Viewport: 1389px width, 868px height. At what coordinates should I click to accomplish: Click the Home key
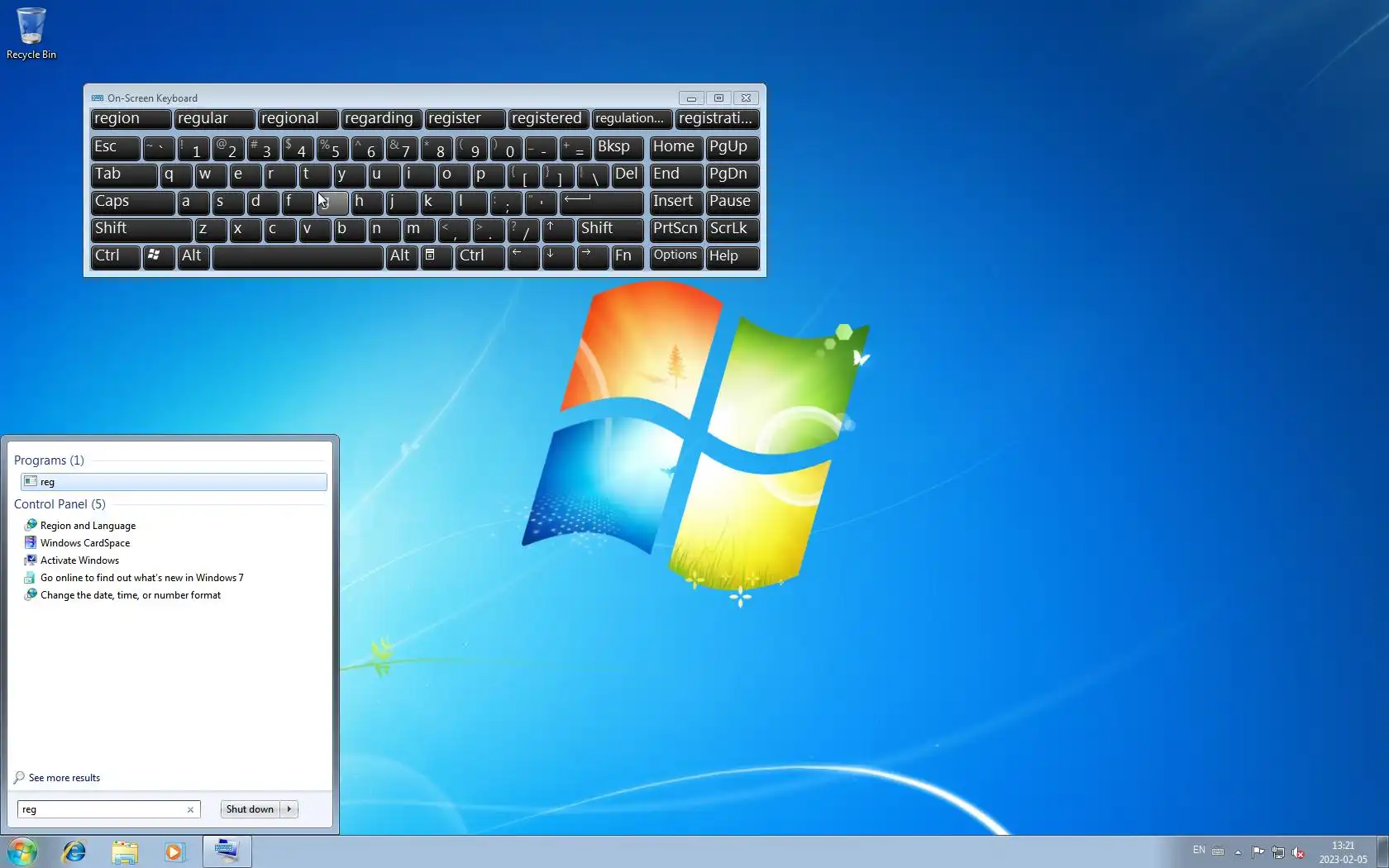(676, 148)
